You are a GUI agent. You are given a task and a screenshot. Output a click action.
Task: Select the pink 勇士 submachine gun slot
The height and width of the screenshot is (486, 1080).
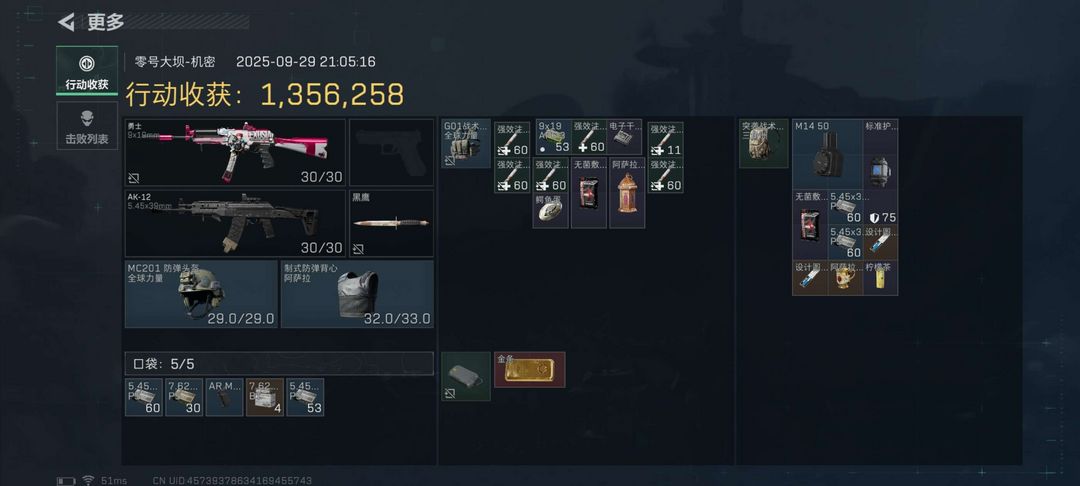pyautogui.click(x=235, y=152)
